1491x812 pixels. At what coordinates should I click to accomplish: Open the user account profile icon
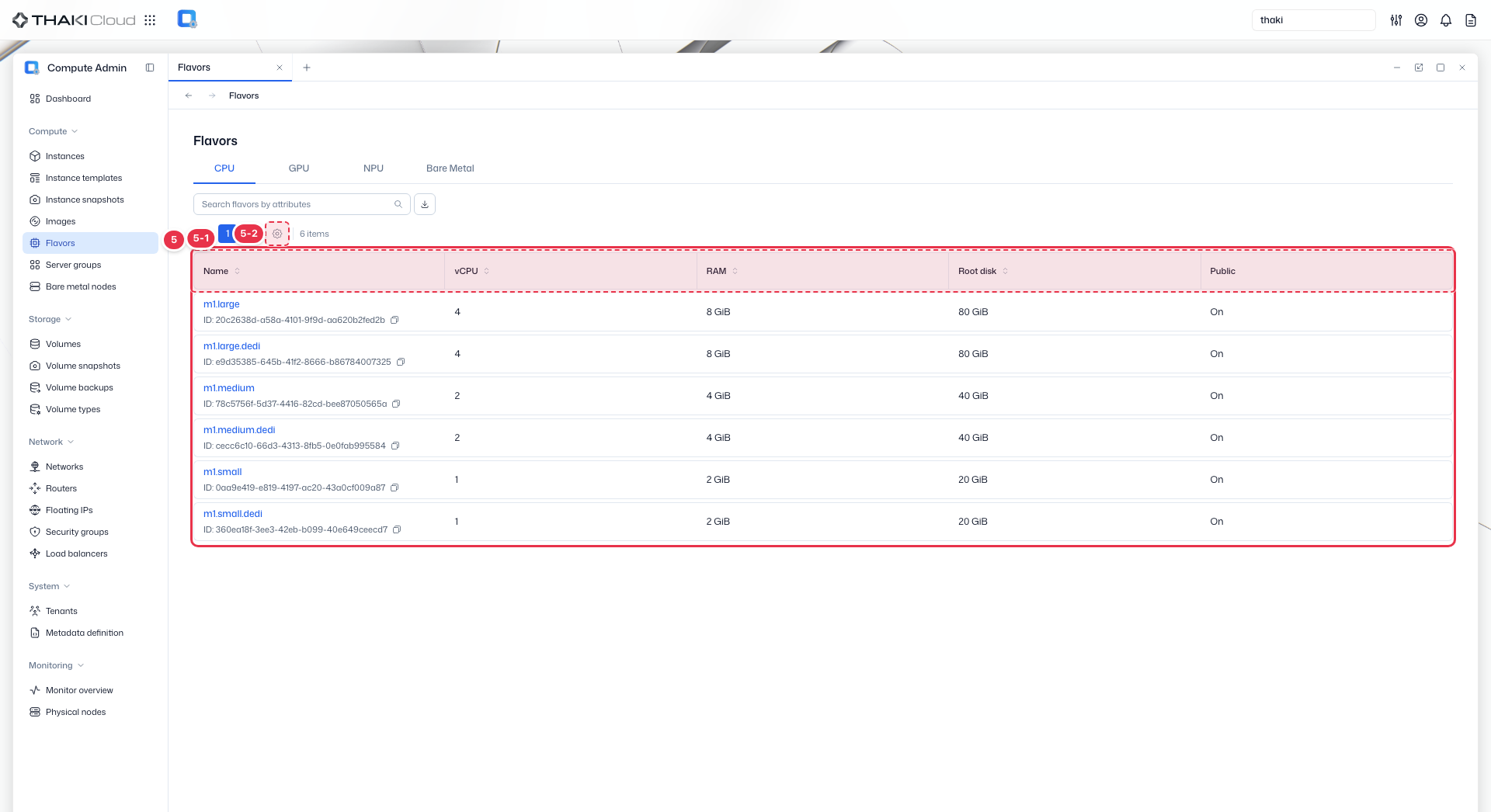[1421, 20]
